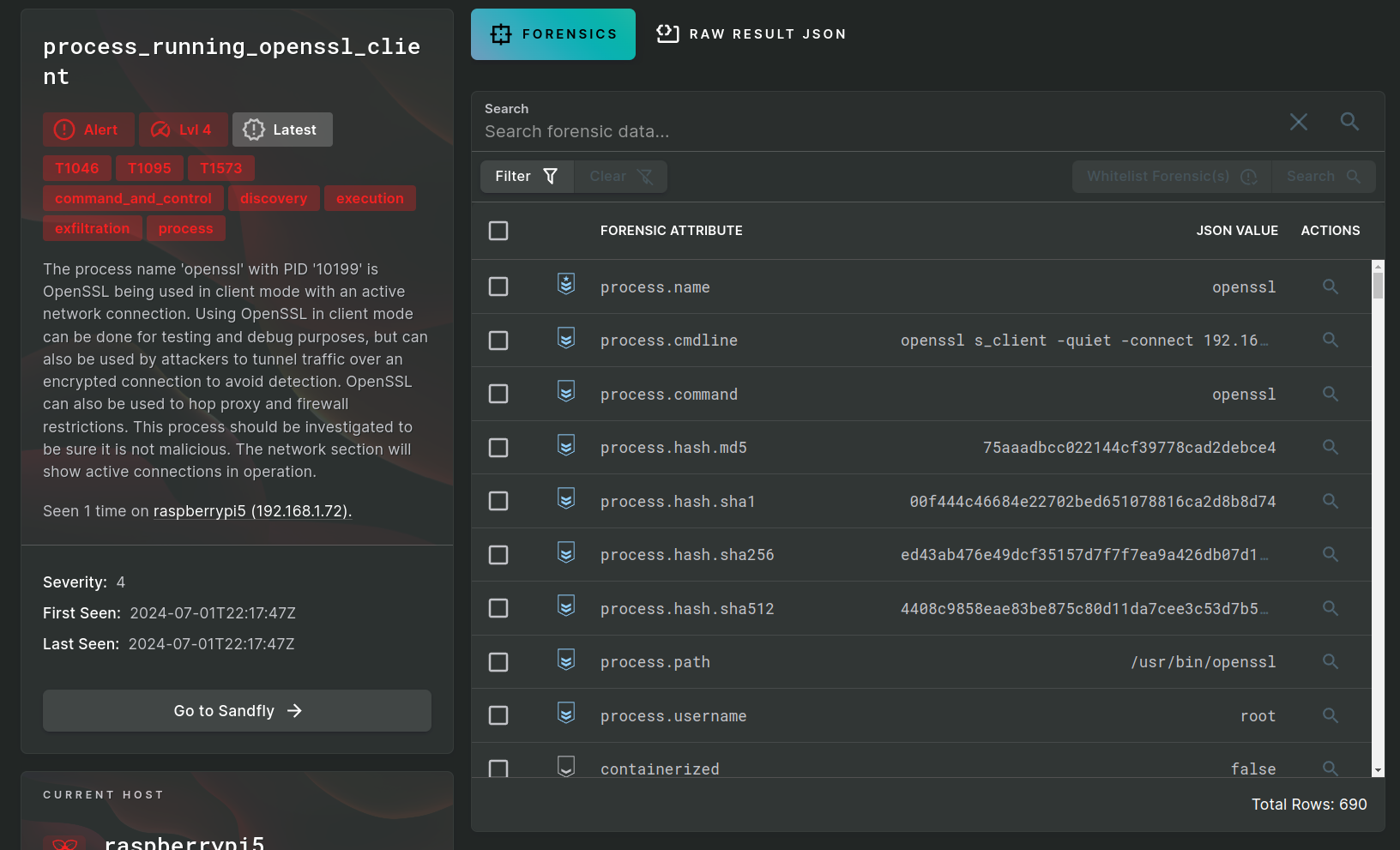The height and width of the screenshot is (850, 1400).
Task: Click the JSON VALUE column header
Action: pos(1237,231)
